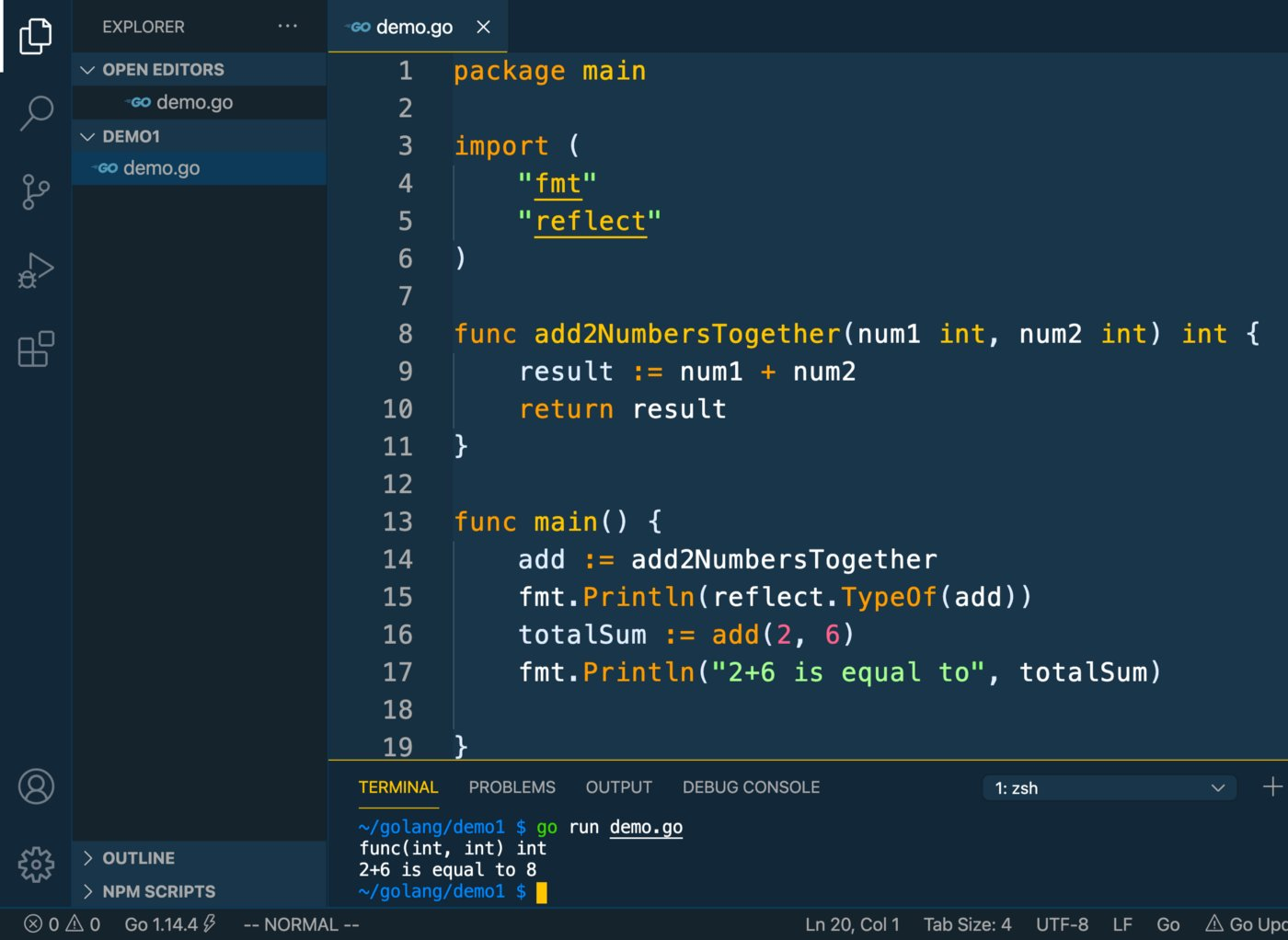This screenshot has width=1288, height=940.
Task: Click totalSum variable on line 16
Action: pos(582,635)
